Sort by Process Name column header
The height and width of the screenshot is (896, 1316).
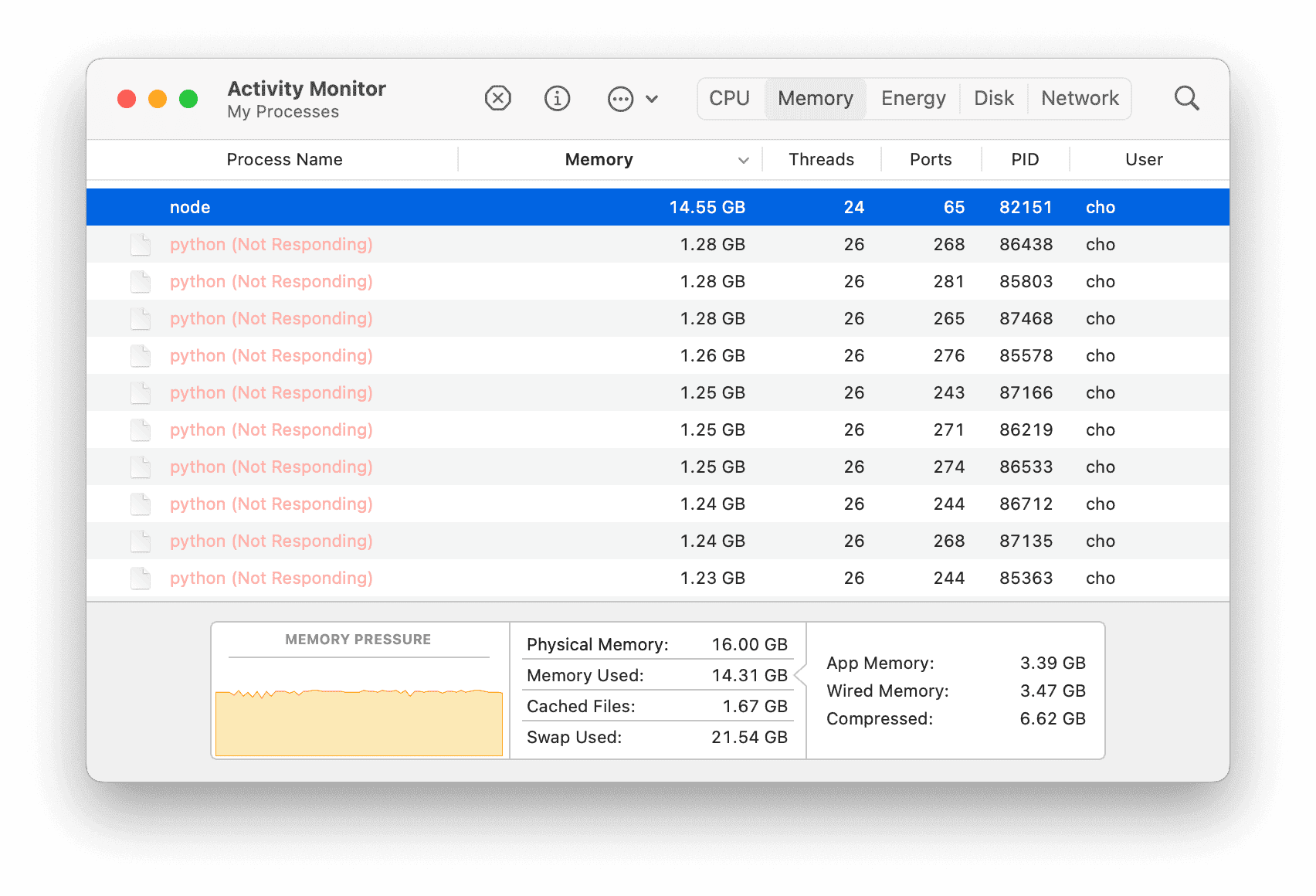pyautogui.click(x=284, y=160)
